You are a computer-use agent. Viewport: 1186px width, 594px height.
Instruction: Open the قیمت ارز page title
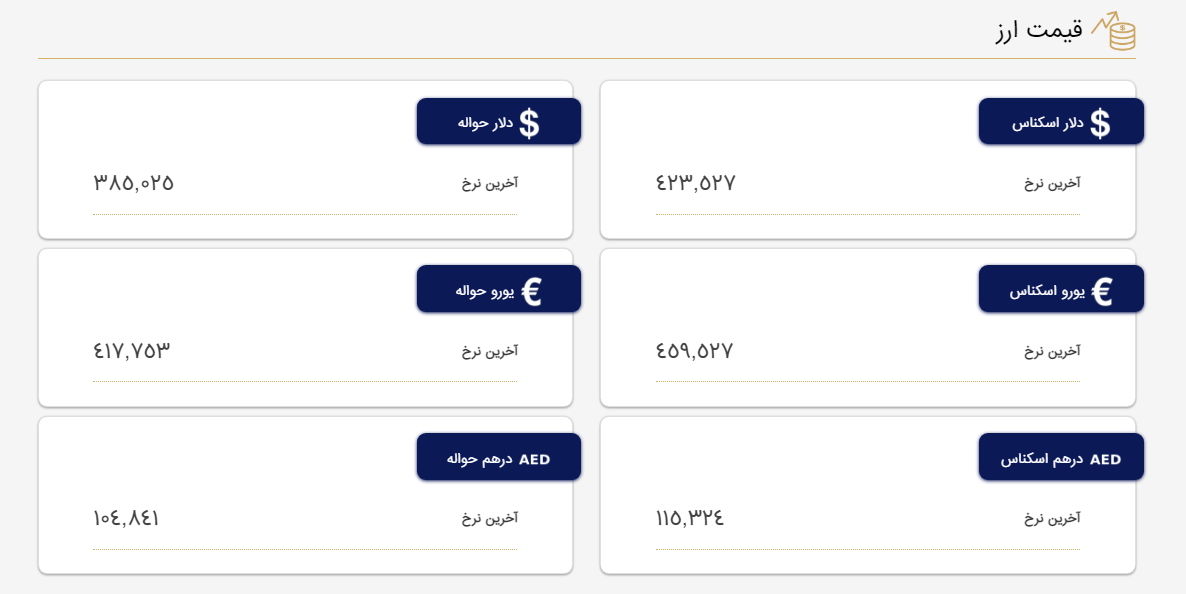tap(1040, 33)
